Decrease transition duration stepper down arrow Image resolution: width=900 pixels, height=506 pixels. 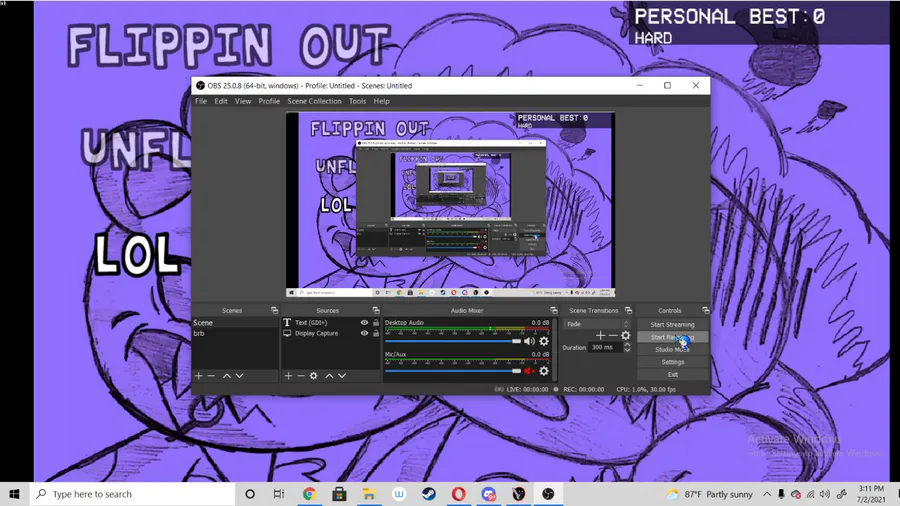627,350
